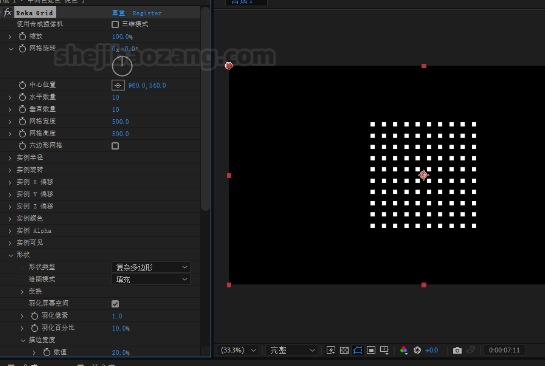Expand the 缩放 property
The image size is (545, 366).
[x=10, y=36]
